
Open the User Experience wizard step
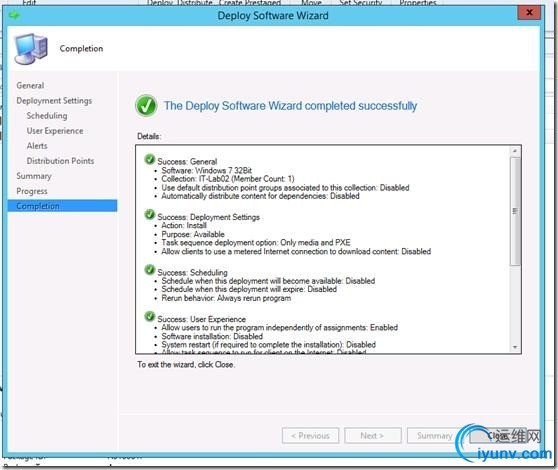[55, 131]
